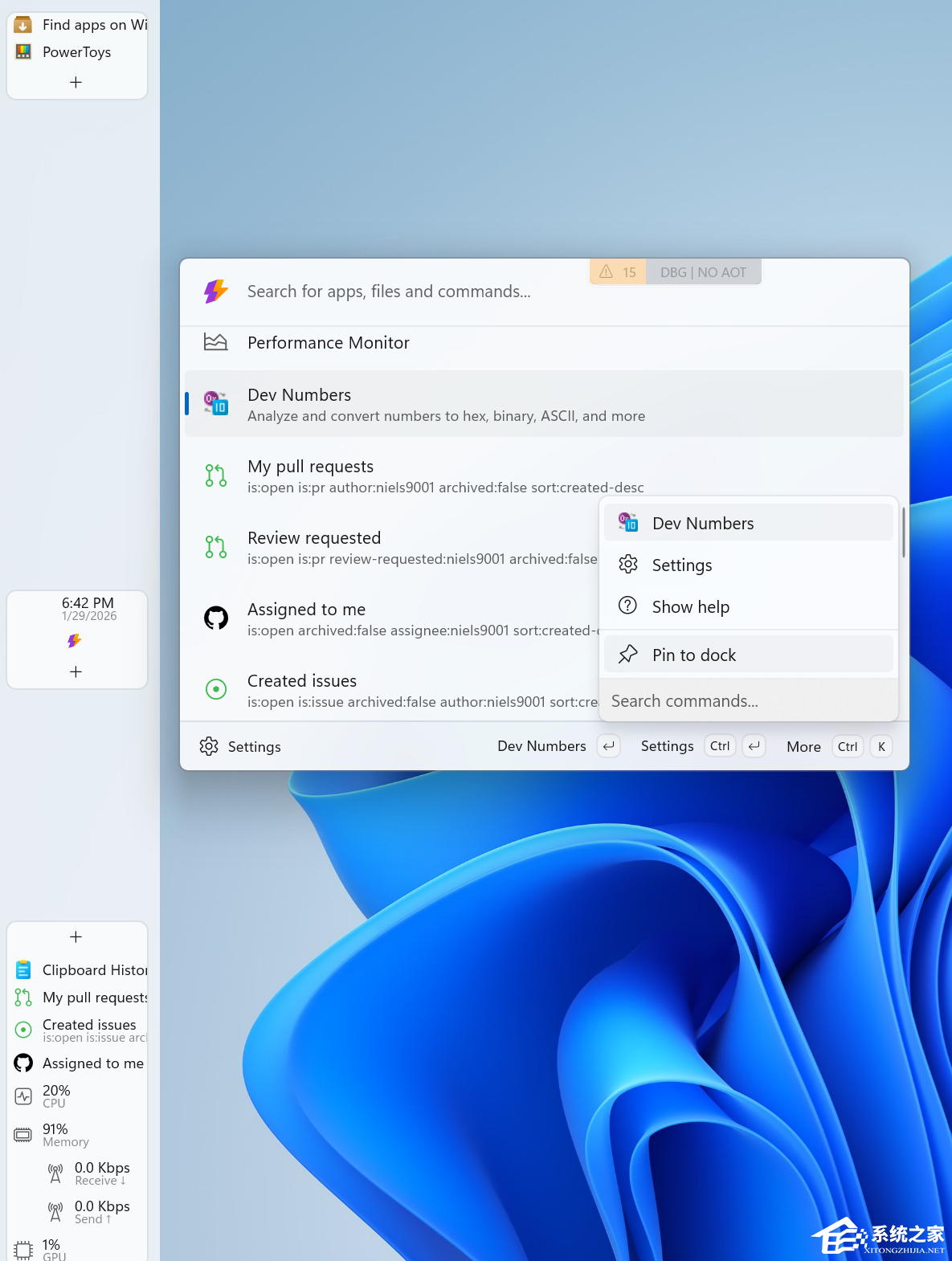This screenshot has height=1261, width=952.
Task: Focus the Search commands field
Action: (748, 701)
